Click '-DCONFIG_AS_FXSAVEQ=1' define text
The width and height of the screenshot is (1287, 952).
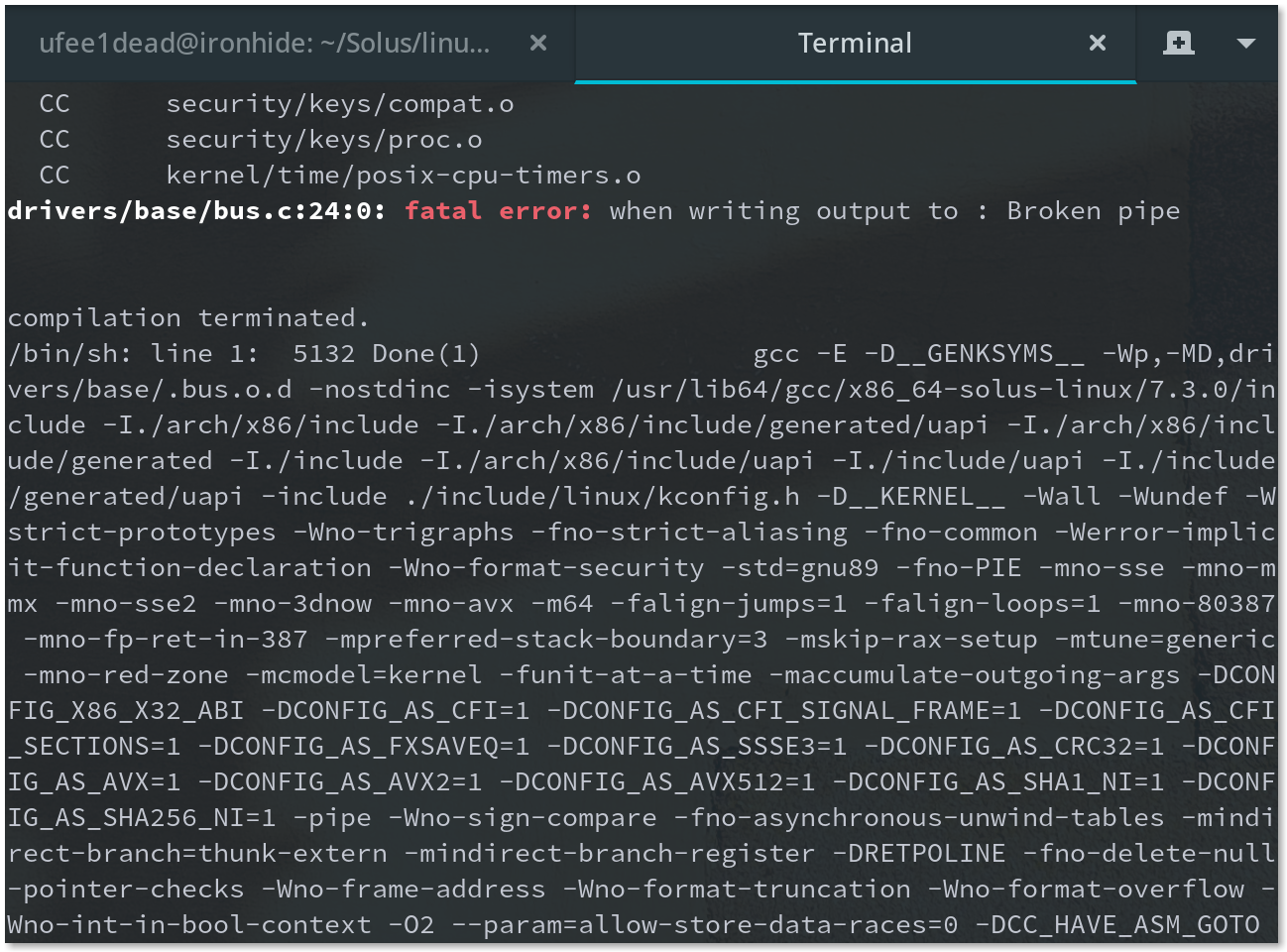(364, 747)
